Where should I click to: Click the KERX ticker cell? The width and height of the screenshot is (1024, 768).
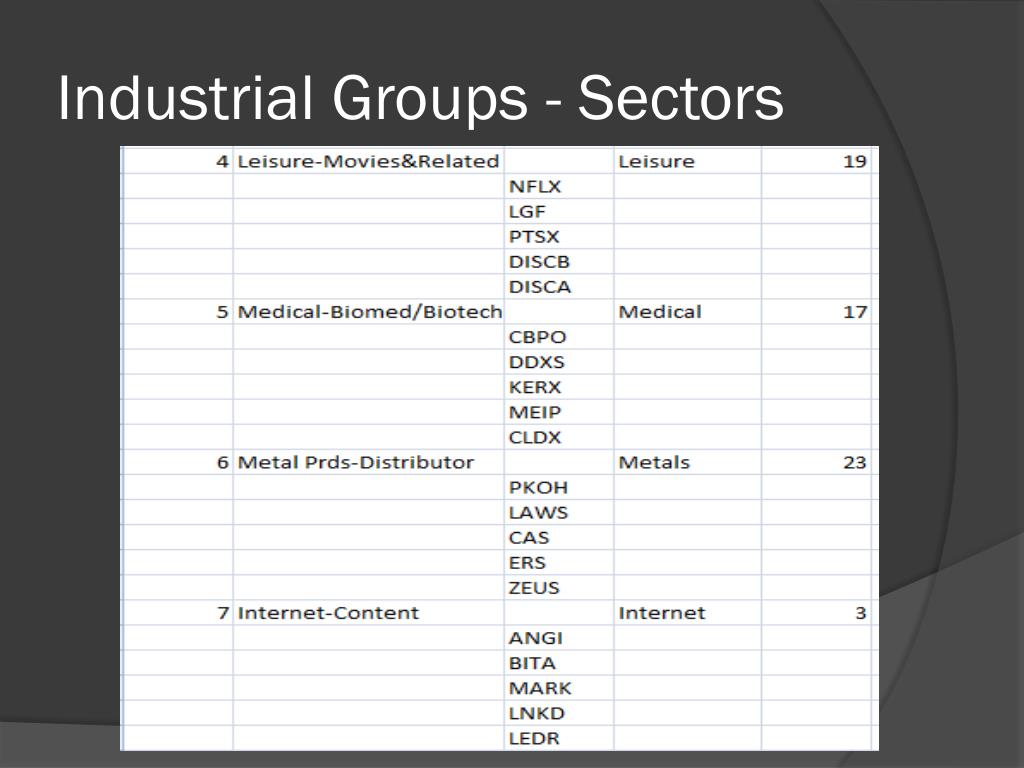click(559, 387)
